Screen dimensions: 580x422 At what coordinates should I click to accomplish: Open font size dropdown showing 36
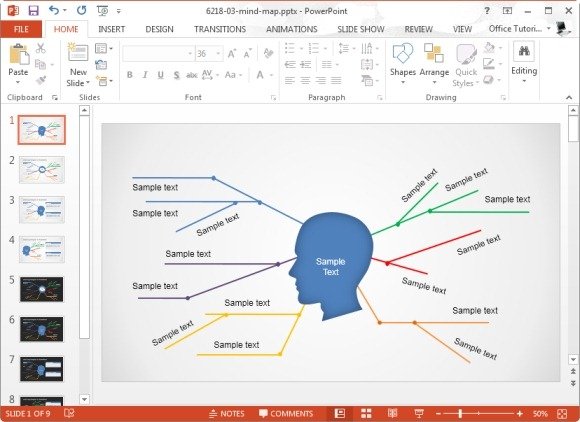218,54
